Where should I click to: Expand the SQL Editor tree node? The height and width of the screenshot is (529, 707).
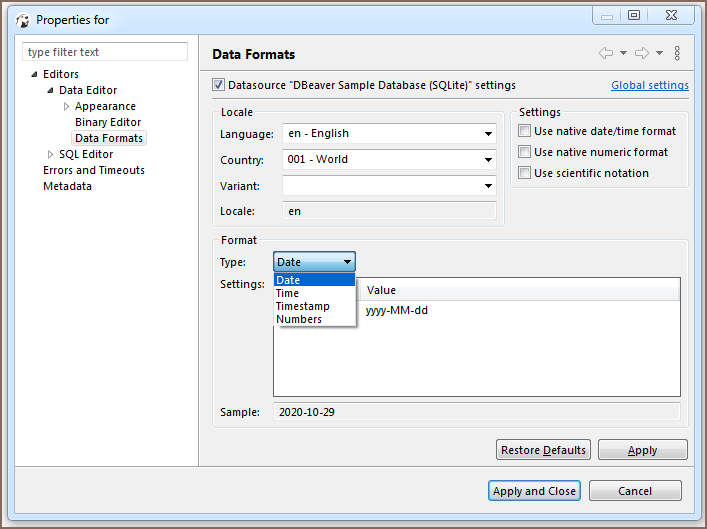[51, 154]
